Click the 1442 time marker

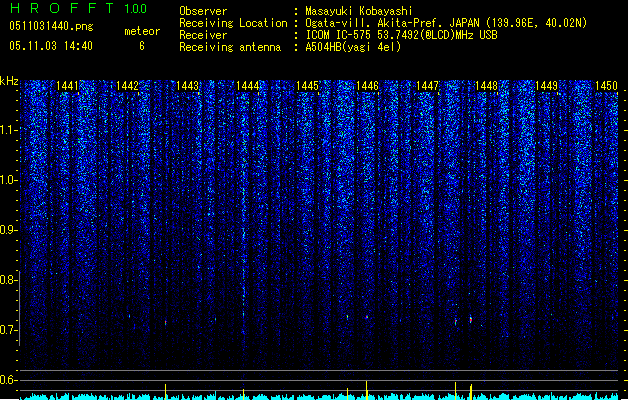click(x=127, y=85)
